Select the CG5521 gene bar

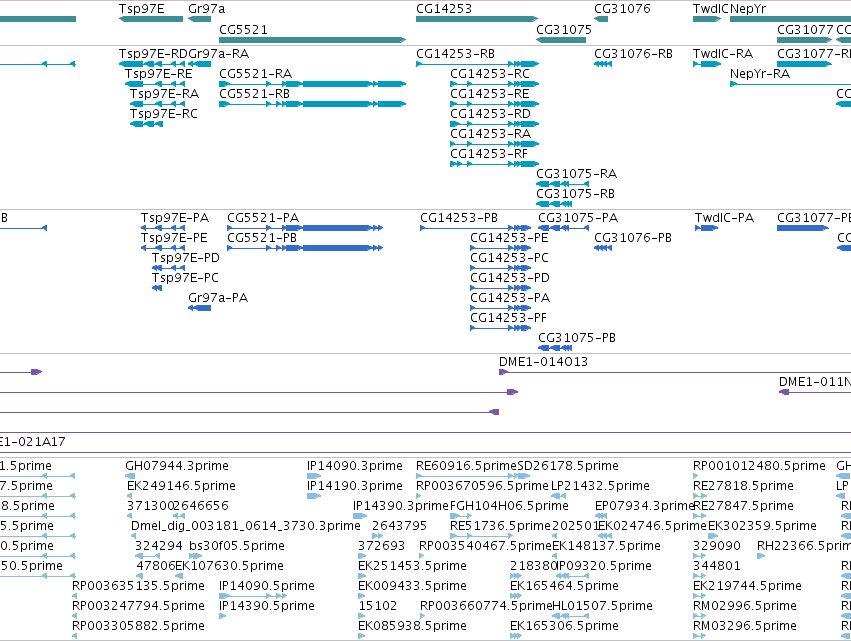tap(313, 40)
